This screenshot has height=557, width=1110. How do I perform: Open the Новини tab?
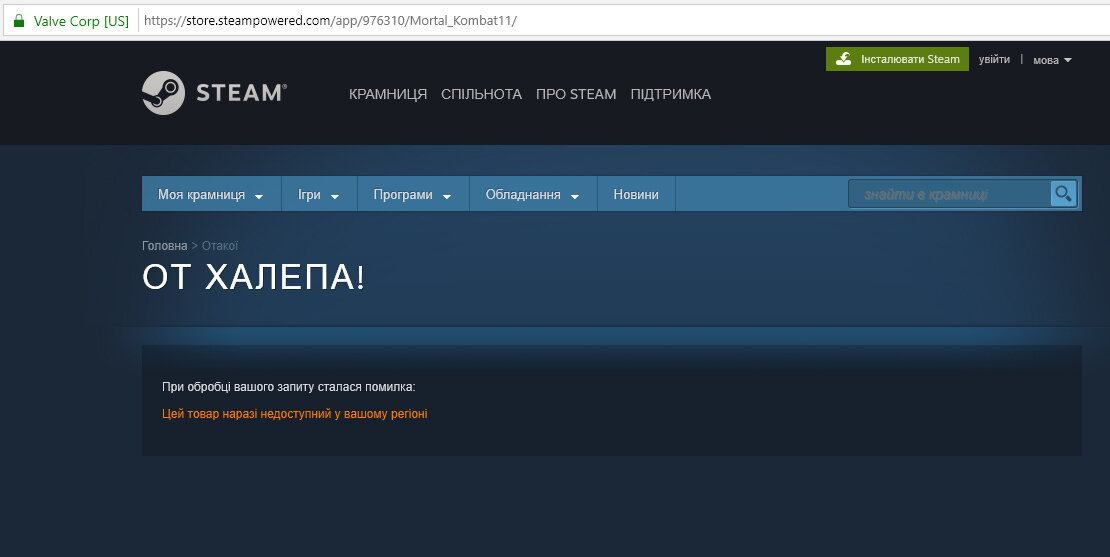click(x=636, y=195)
